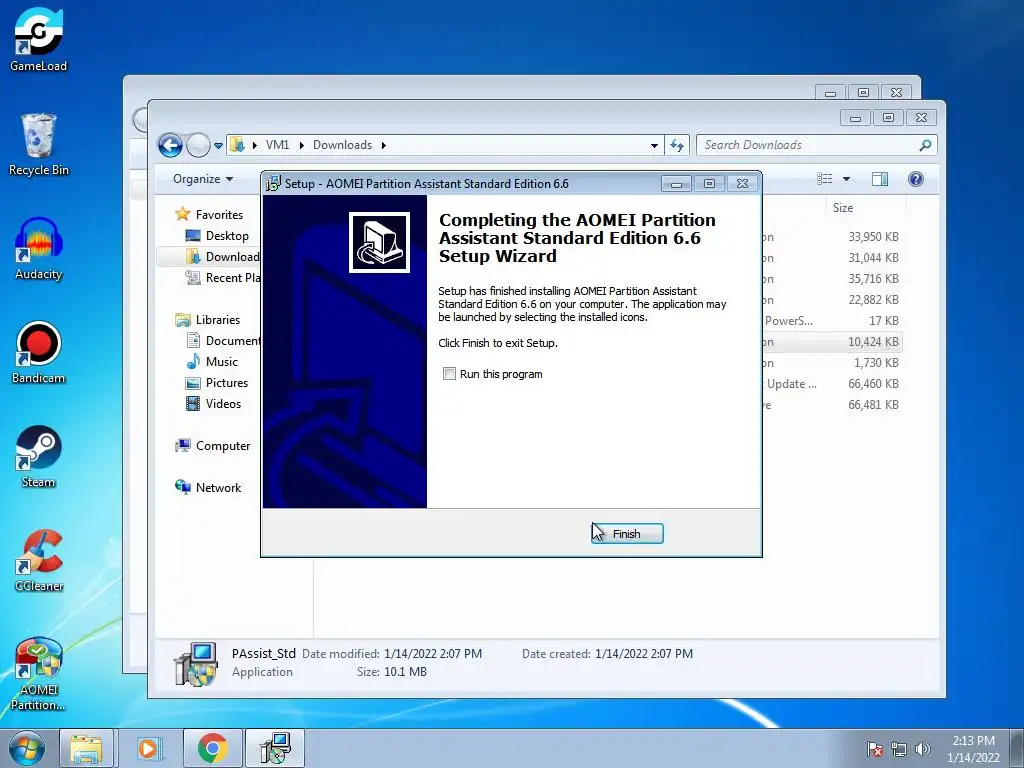Viewport: 1024px width, 768px height.
Task: Open the CCleaner desktop icon
Action: 39,560
